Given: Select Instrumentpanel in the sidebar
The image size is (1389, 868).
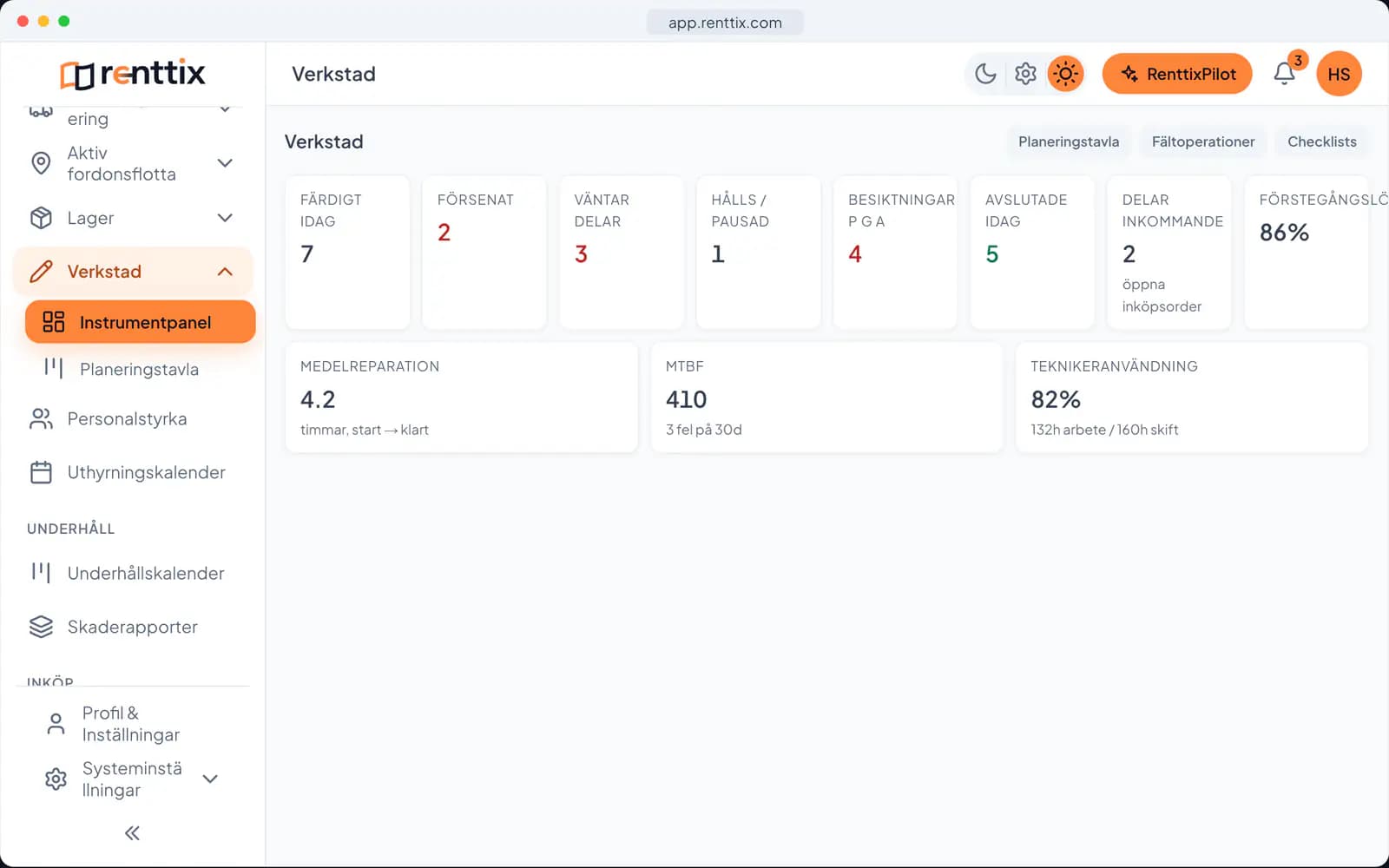Looking at the screenshot, I should (x=141, y=322).
